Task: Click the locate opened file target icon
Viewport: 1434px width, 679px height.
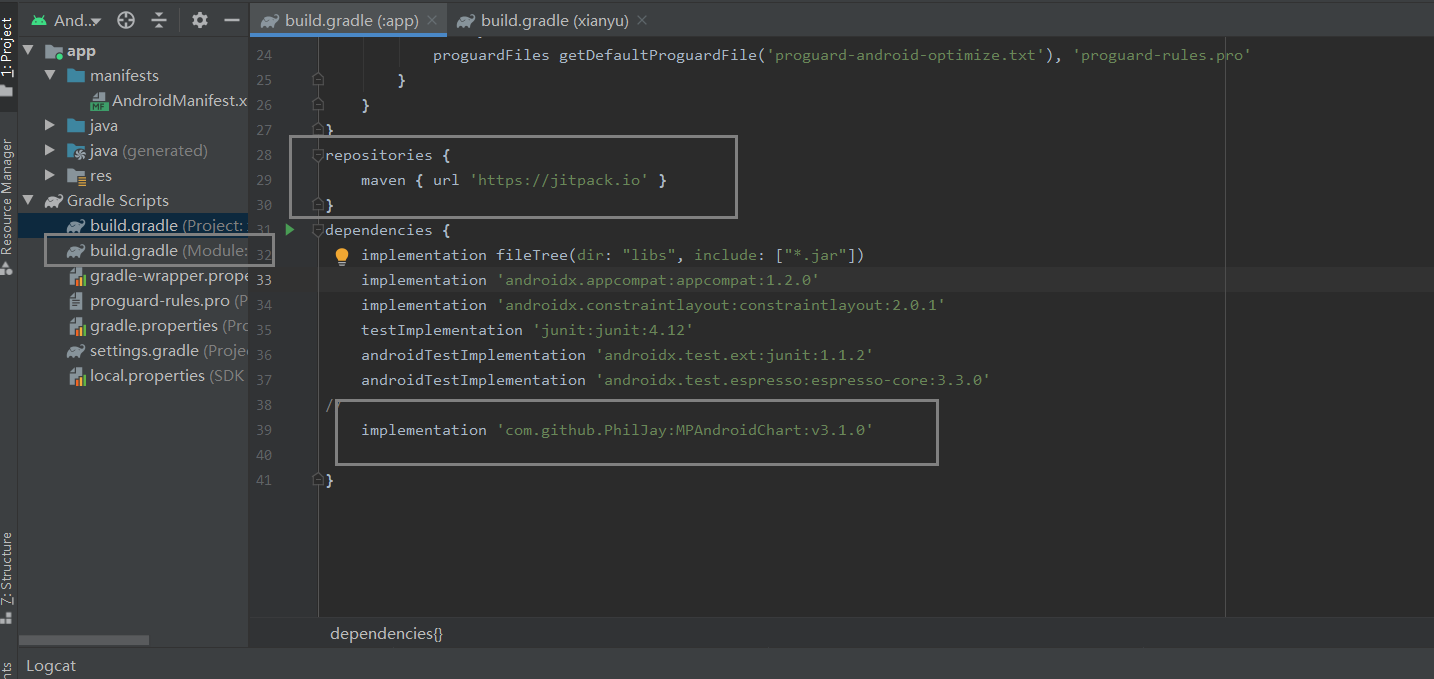Action: tap(126, 20)
